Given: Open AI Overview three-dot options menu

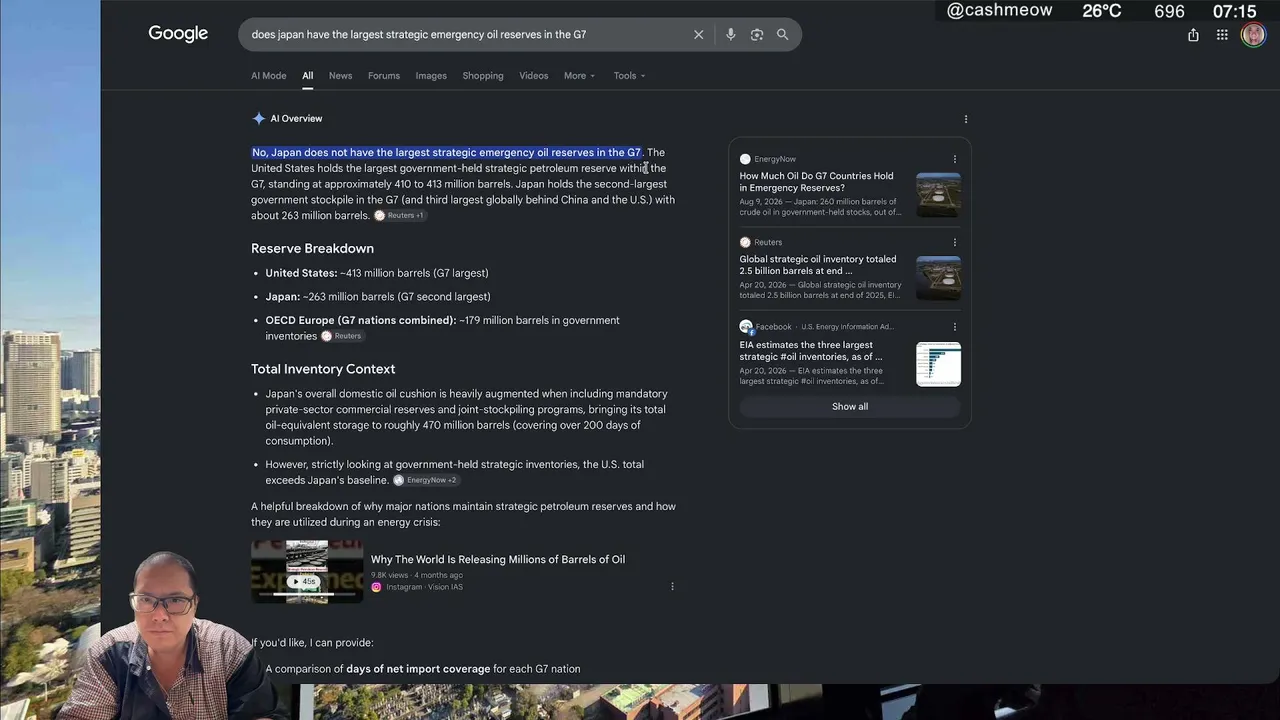Looking at the screenshot, I should click(965, 119).
